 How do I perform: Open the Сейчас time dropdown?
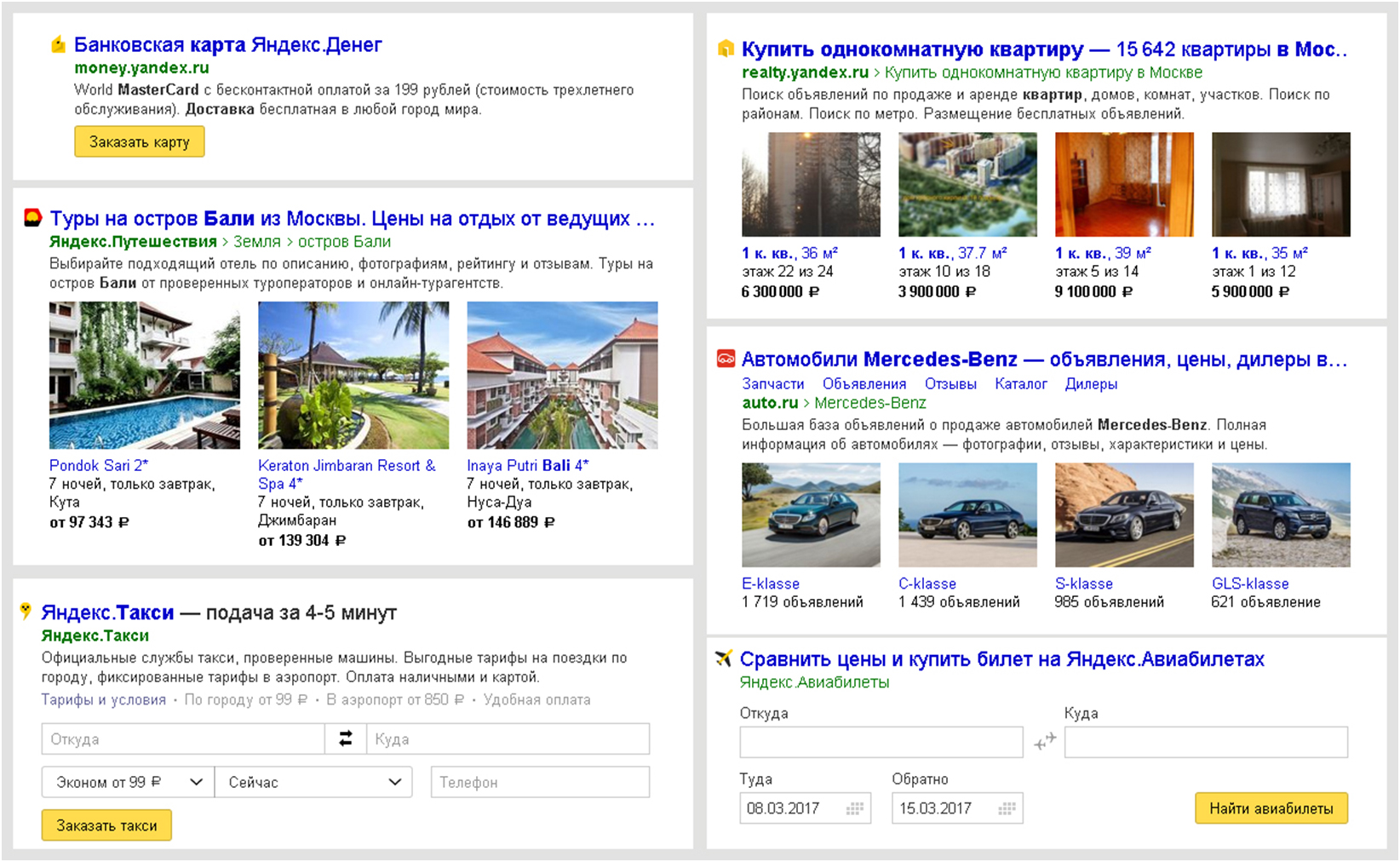click(313, 782)
